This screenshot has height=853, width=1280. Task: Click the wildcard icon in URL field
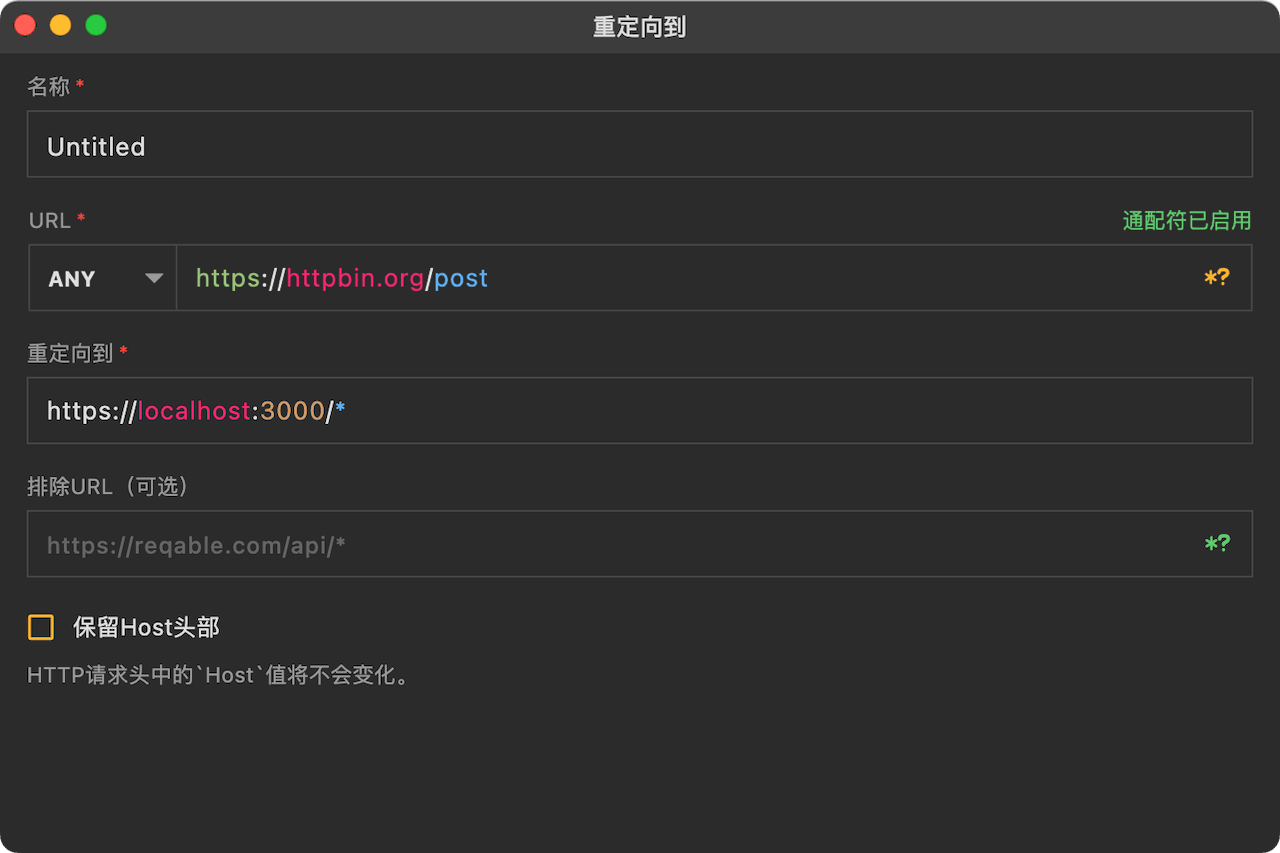point(1216,278)
